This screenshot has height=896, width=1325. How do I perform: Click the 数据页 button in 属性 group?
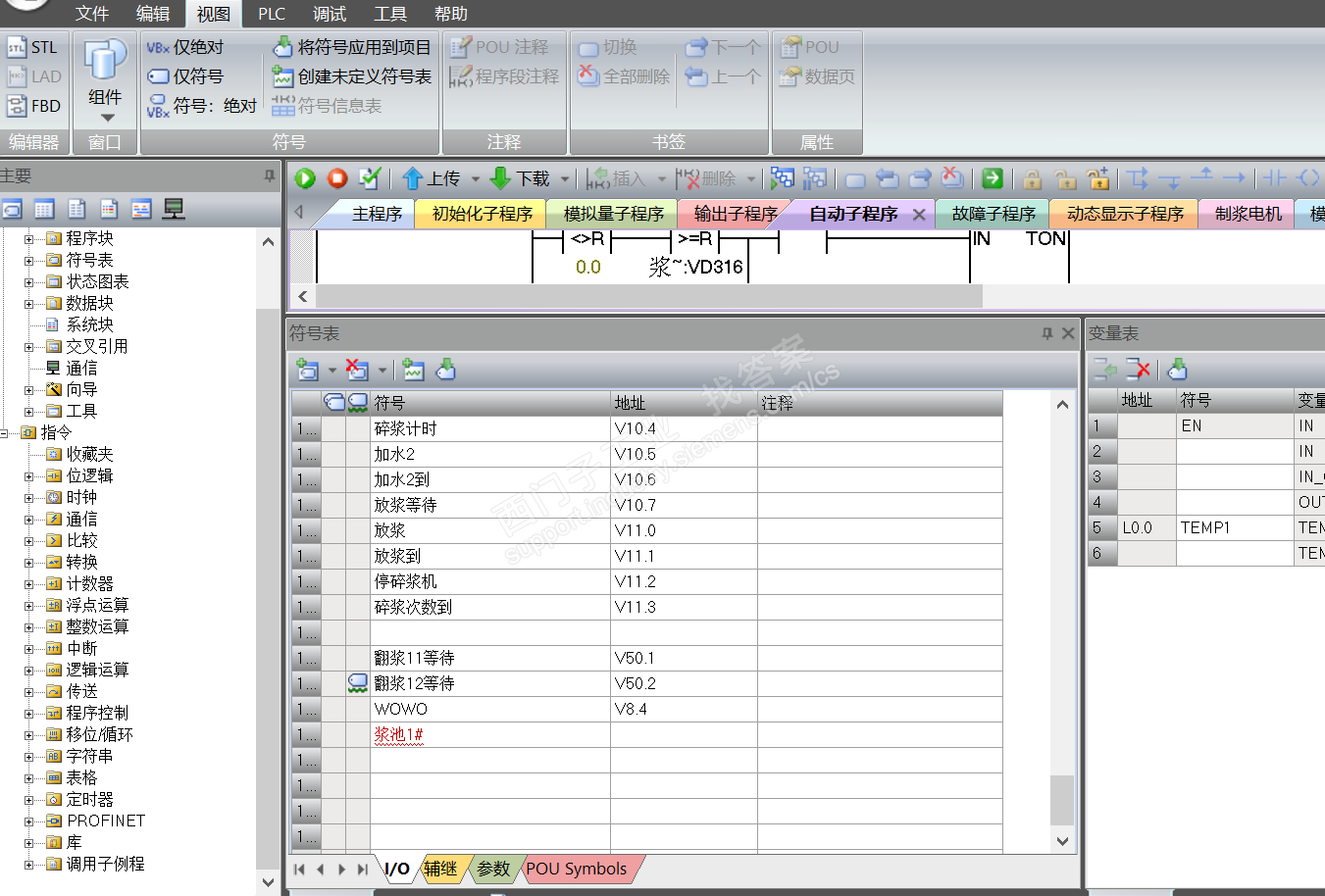818,76
